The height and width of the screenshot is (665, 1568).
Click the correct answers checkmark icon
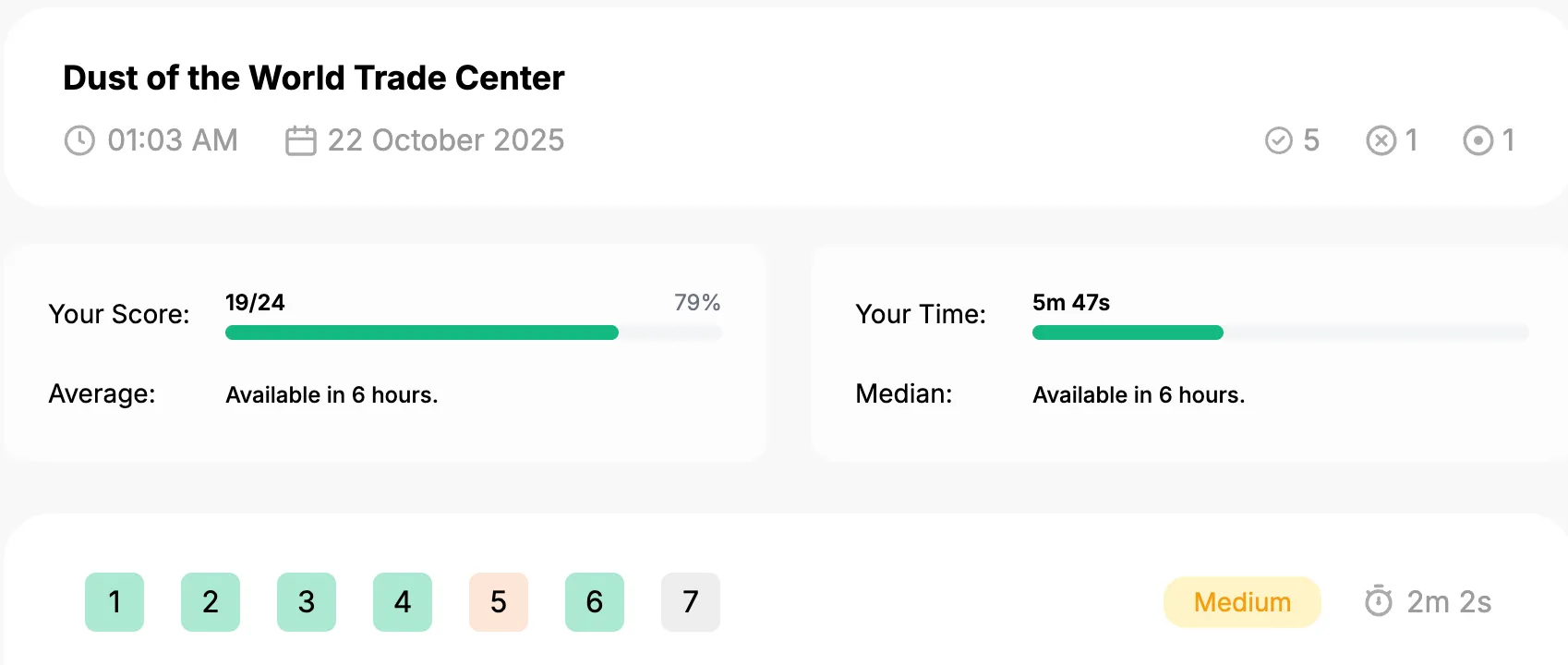[x=1278, y=140]
